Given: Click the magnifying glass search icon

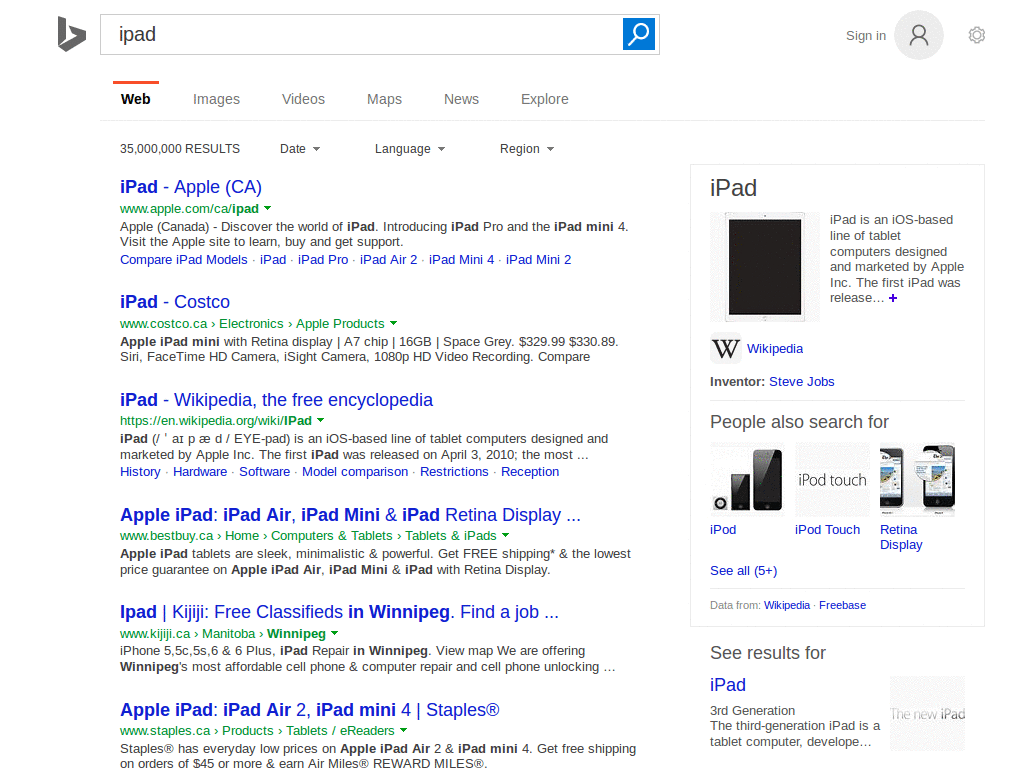Looking at the screenshot, I should (x=638, y=33).
